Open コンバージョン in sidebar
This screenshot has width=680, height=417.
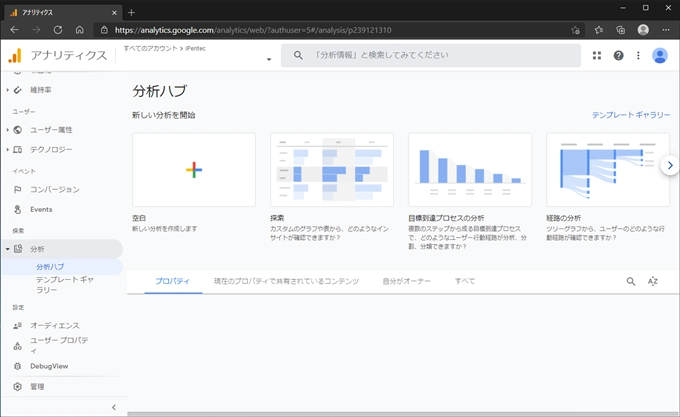(x=55, y=189)
